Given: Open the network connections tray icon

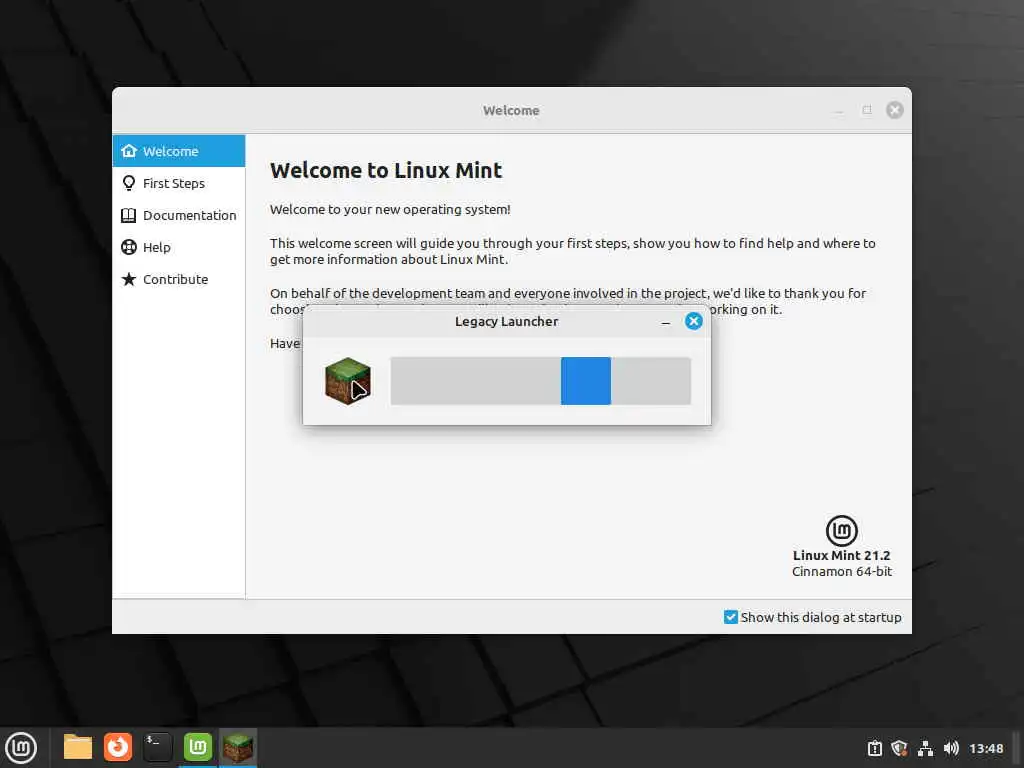Looking at the screenshot, I should point(925,748).
